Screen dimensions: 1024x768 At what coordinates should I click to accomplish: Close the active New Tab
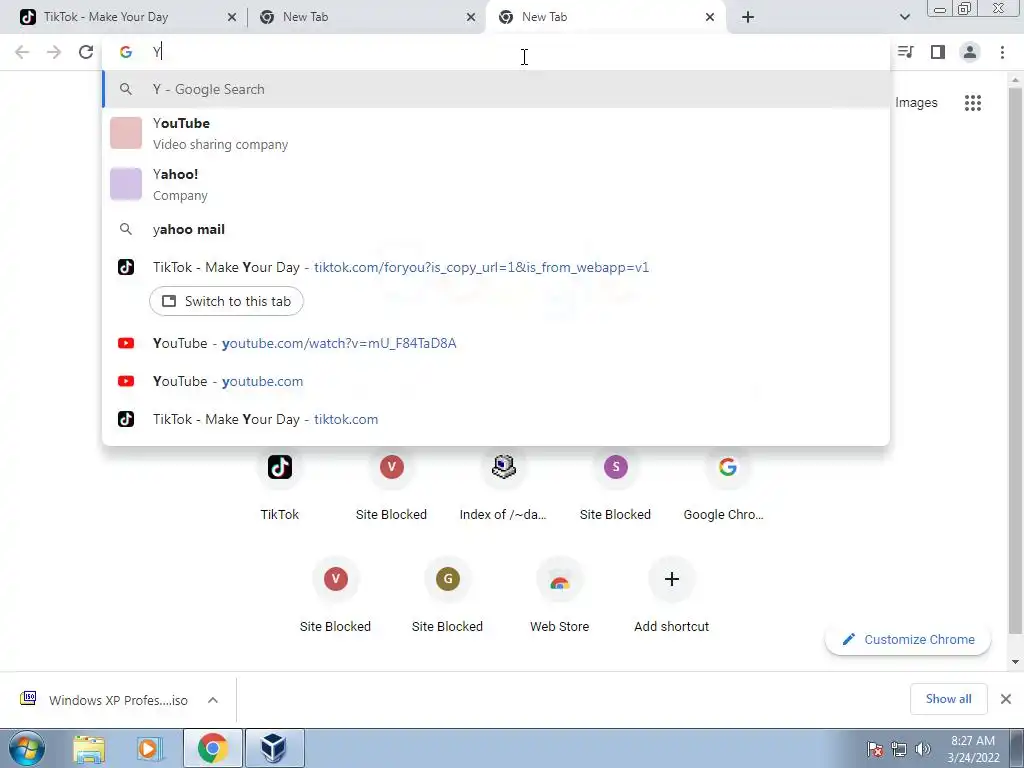coord(710,17)
